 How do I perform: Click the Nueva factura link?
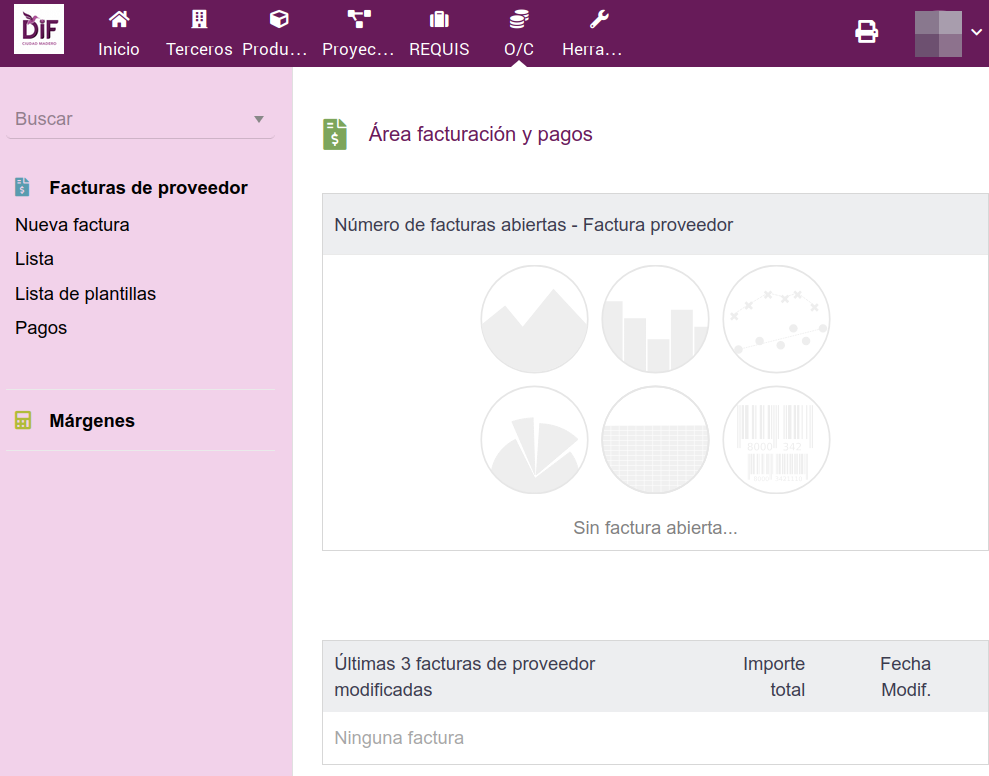point(72,225)
